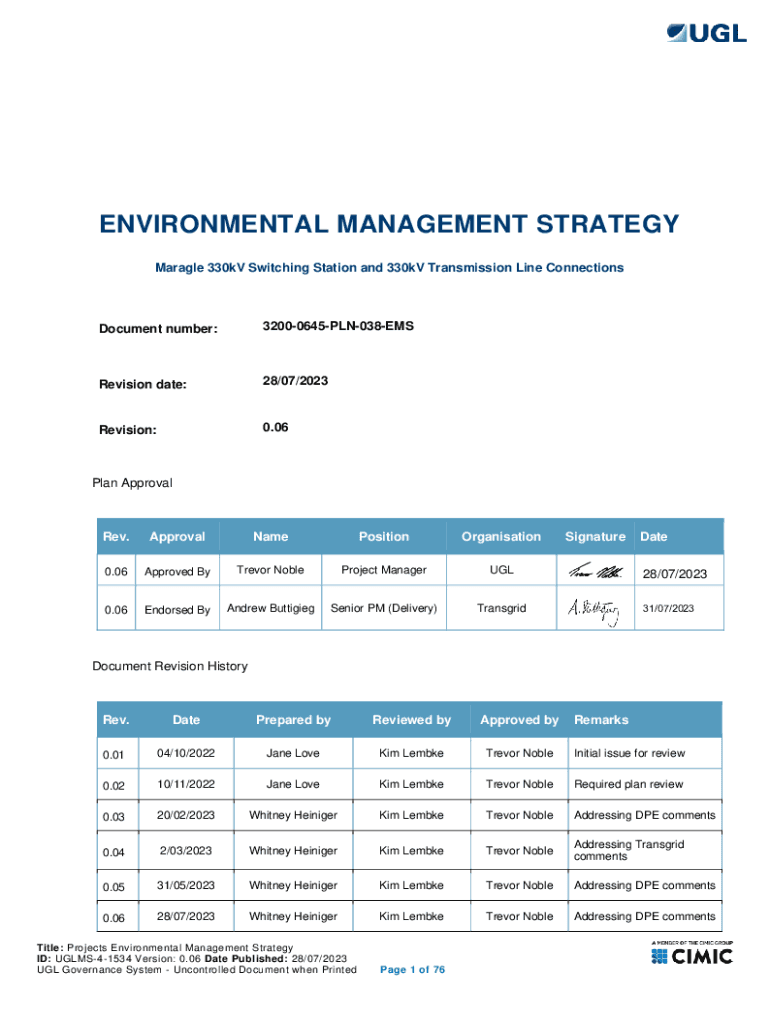Click the Maragle 330kV Switching Station subtitle
Image resolution: width=770 pixels, height=1024 pixels.
point(389,268)
